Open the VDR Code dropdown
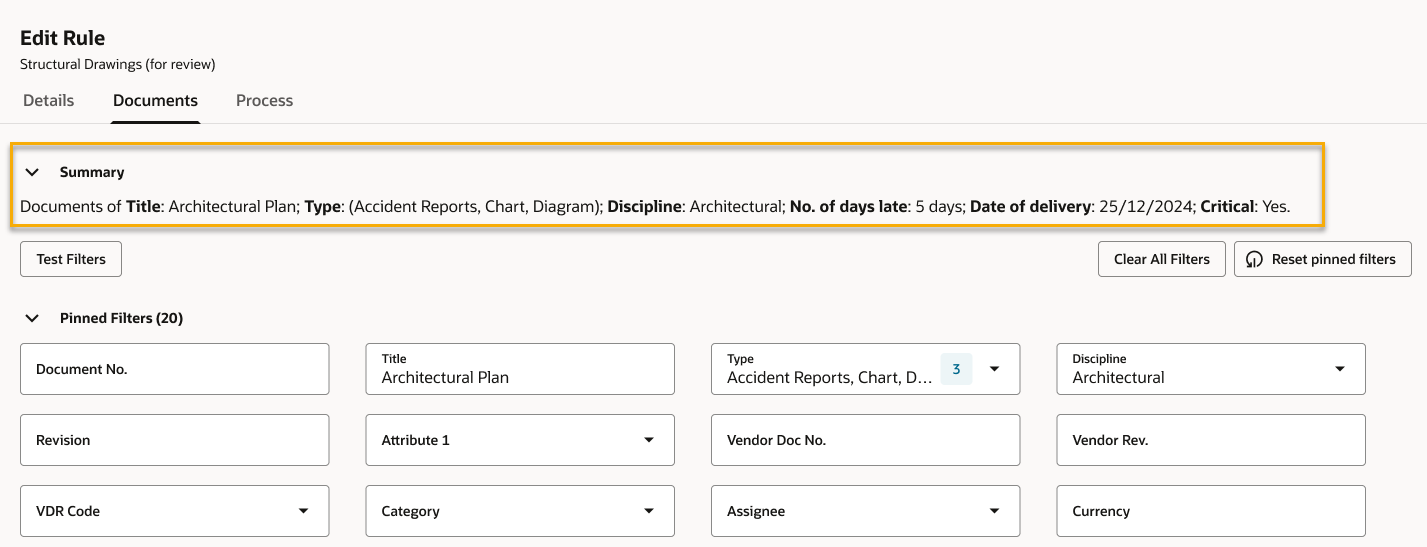The width and height of the screenshot is (1427, 547). point(303,511)
